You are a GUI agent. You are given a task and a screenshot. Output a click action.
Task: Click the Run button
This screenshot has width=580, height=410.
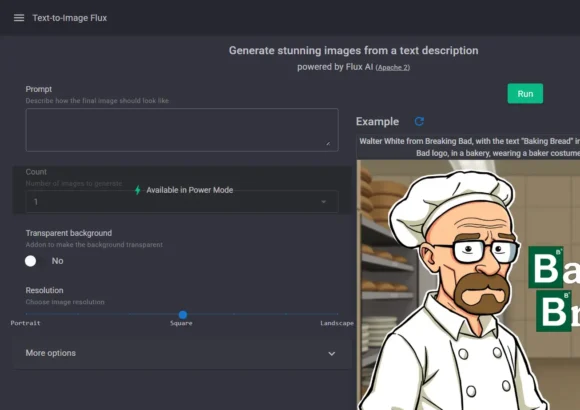coord(525,94)
